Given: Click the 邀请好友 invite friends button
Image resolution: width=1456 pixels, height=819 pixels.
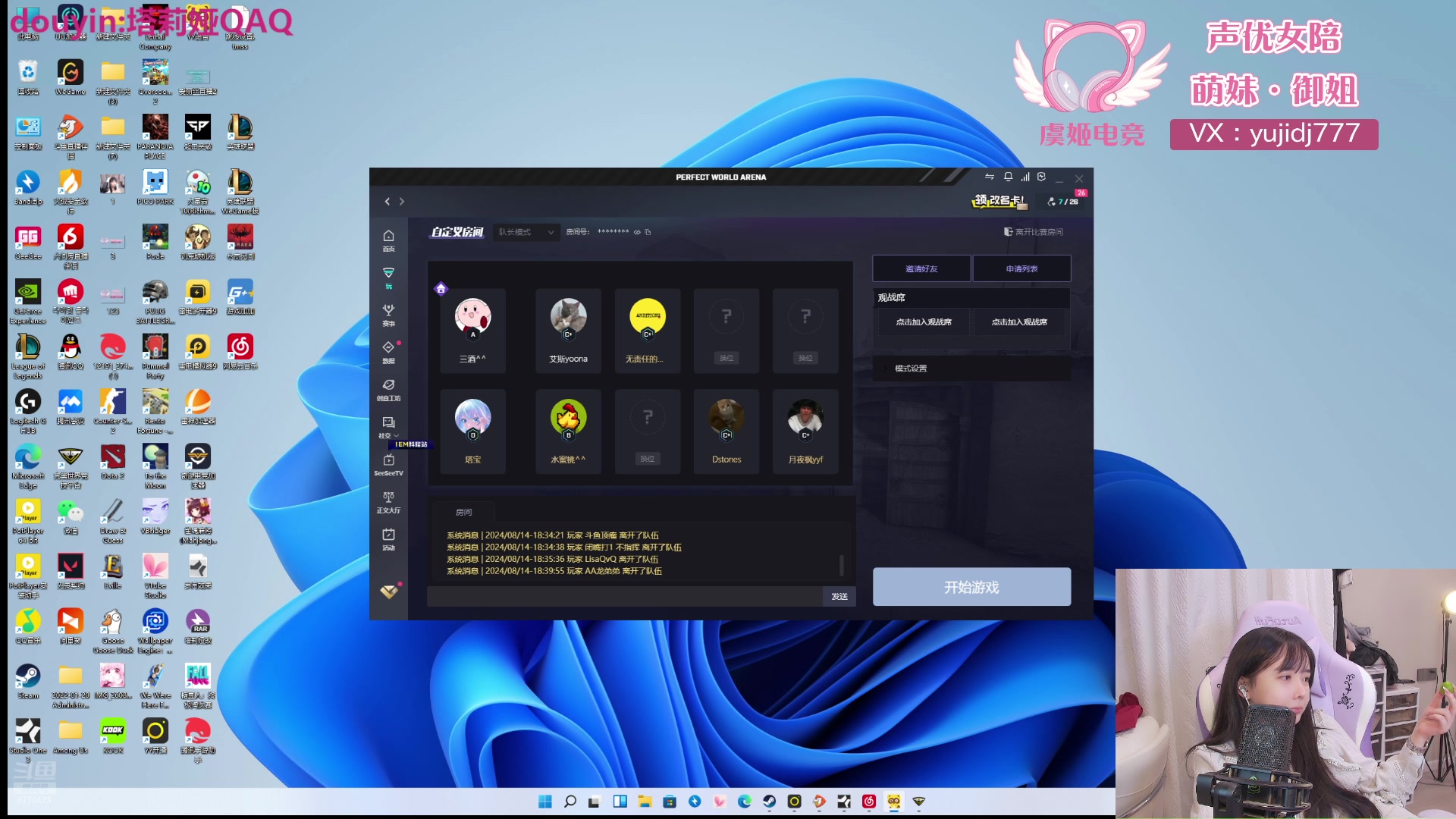Looking at the screenshot, I should 921,268.
